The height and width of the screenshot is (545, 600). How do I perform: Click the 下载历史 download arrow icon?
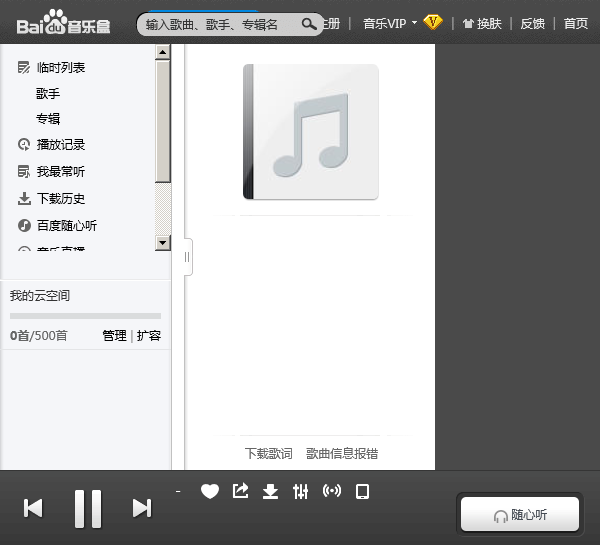[24, 199]
